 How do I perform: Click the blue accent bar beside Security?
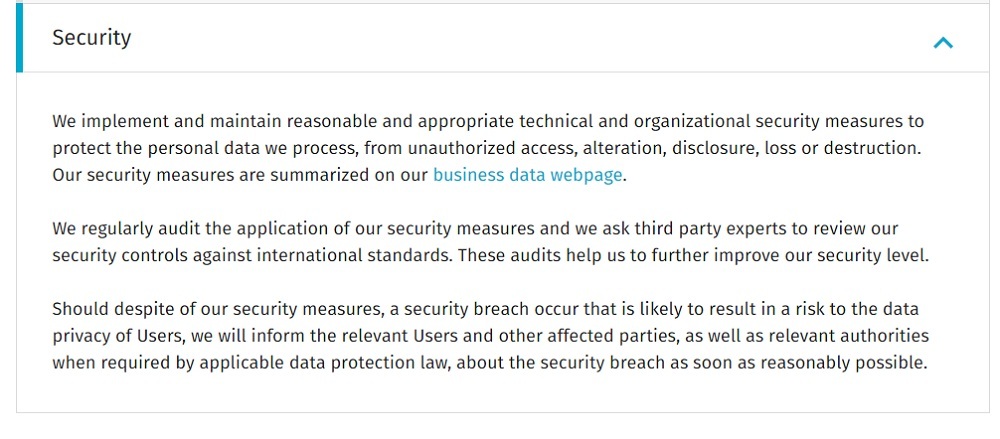(20, 38)
